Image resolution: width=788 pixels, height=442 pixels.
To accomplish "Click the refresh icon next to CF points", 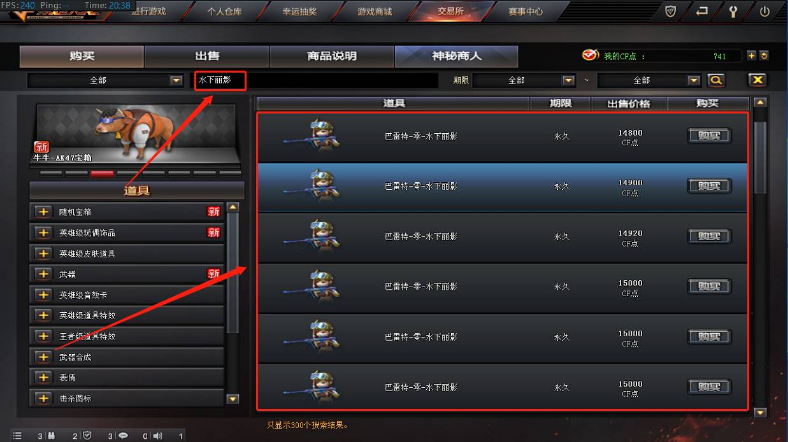I will [764, 56].
